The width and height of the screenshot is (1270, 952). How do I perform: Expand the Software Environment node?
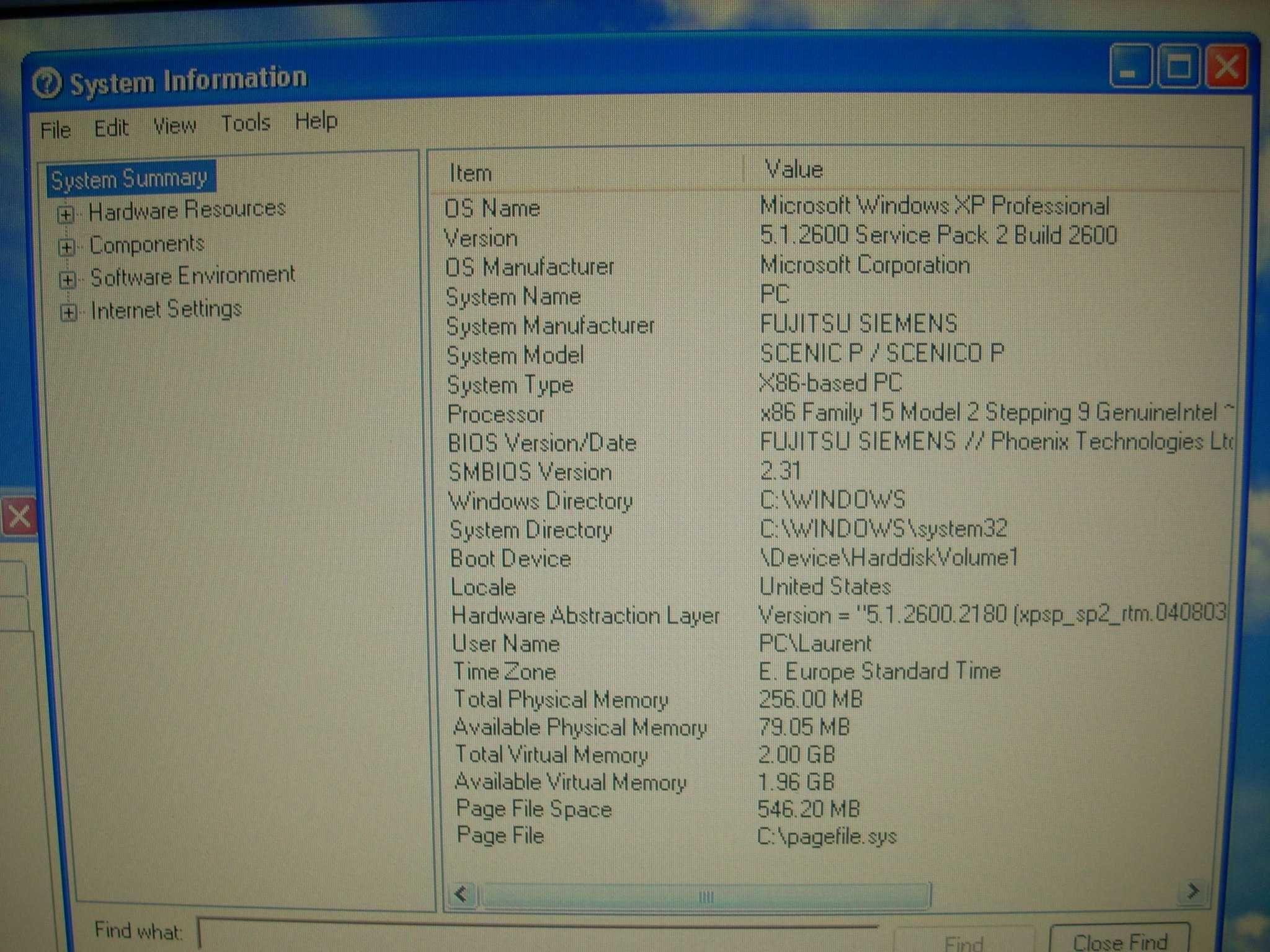[68, 280]
